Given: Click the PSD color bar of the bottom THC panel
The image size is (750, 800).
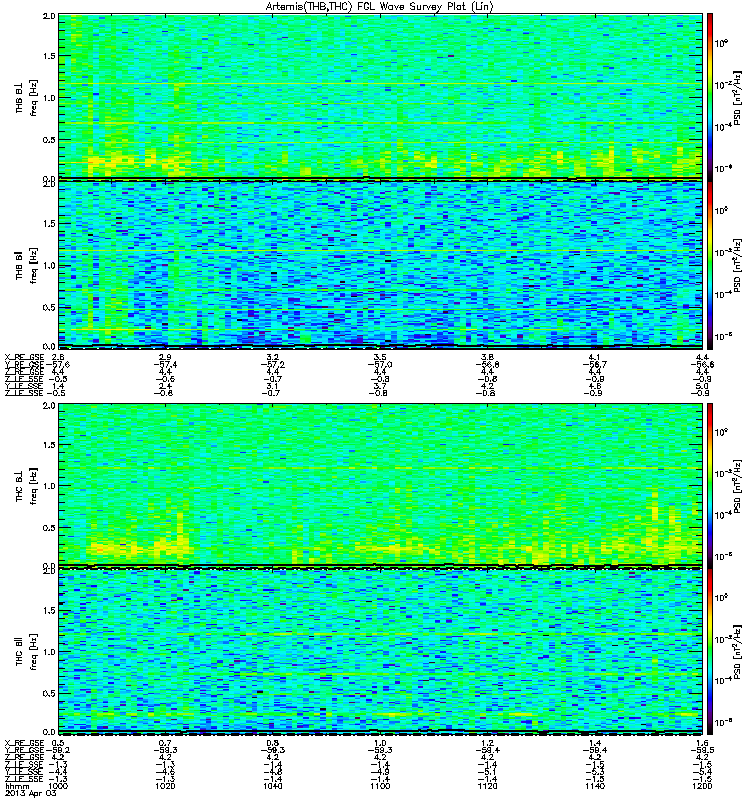Looking at the screenshot, I should [709, 652].
